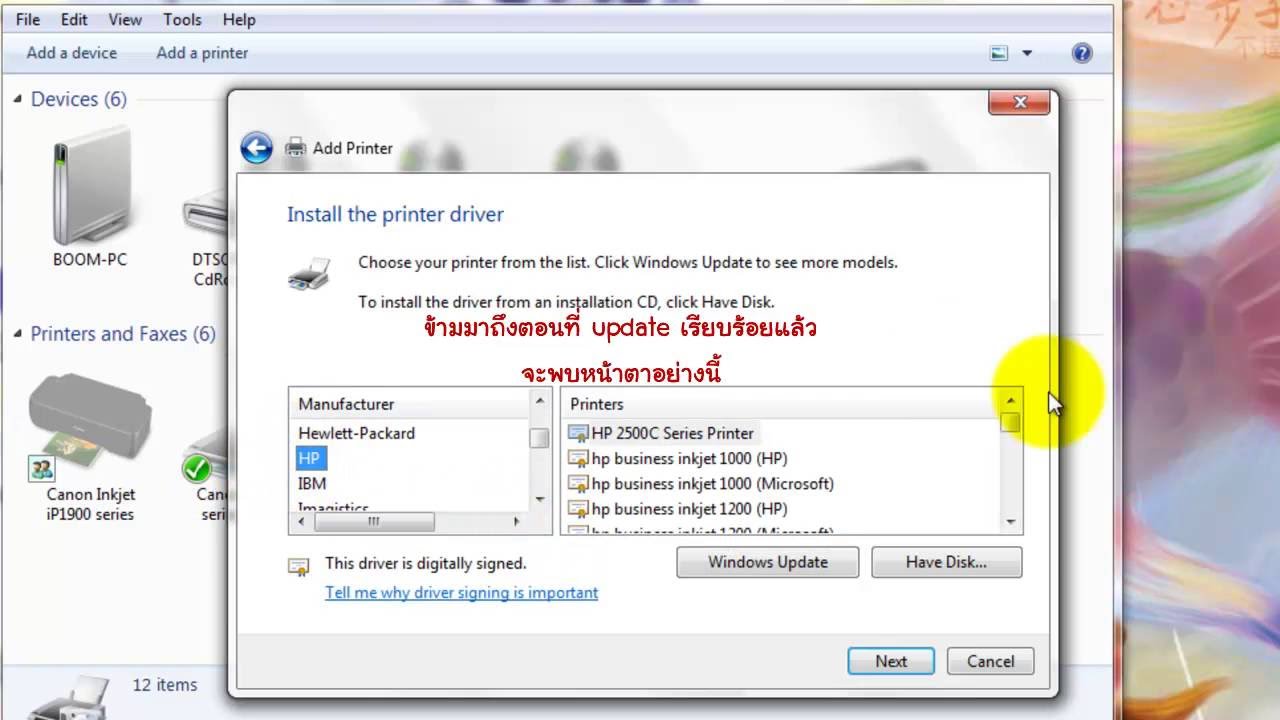Screen dimensions: 1280x720
Task: Click Manufacturer list scroll left arrow
Action: click(301, 522)
